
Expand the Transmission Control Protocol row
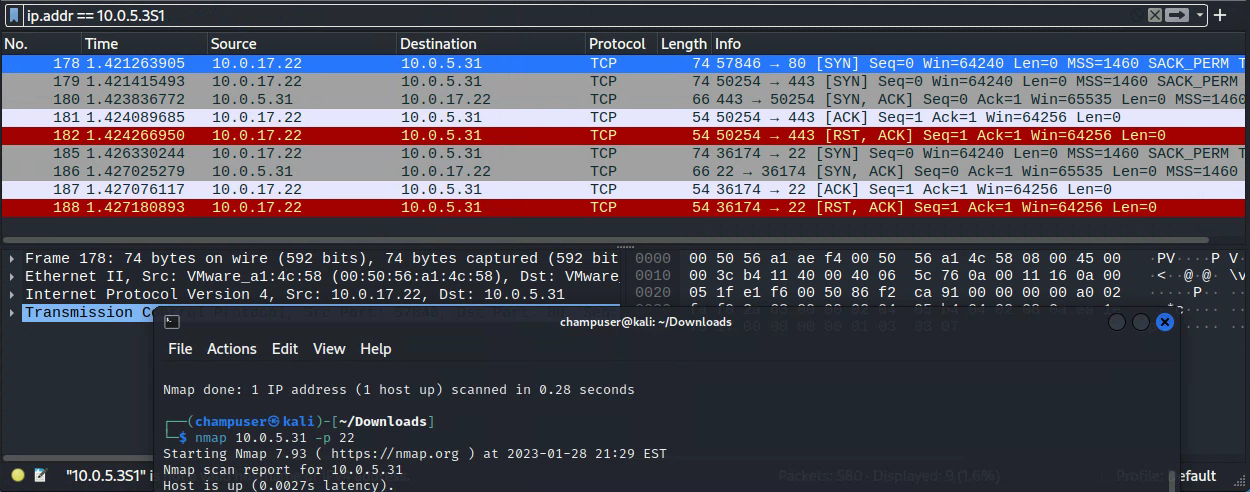pyautogui.click(x=12, y=313)
